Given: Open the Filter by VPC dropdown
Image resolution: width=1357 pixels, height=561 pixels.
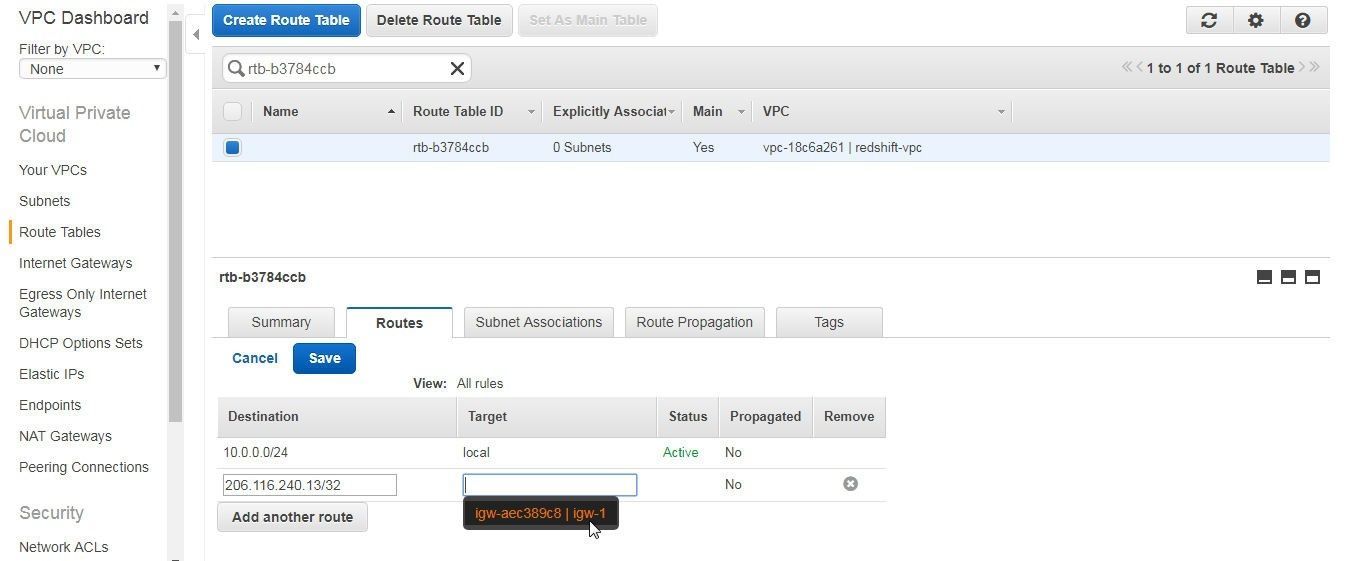Looking at the screenshot, I should coord(92,69).
